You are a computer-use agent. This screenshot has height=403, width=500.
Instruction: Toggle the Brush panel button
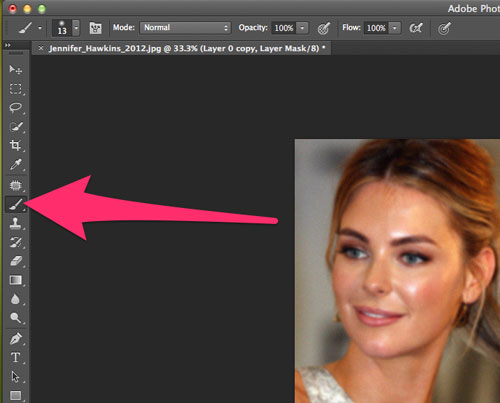tap(95, 28)
